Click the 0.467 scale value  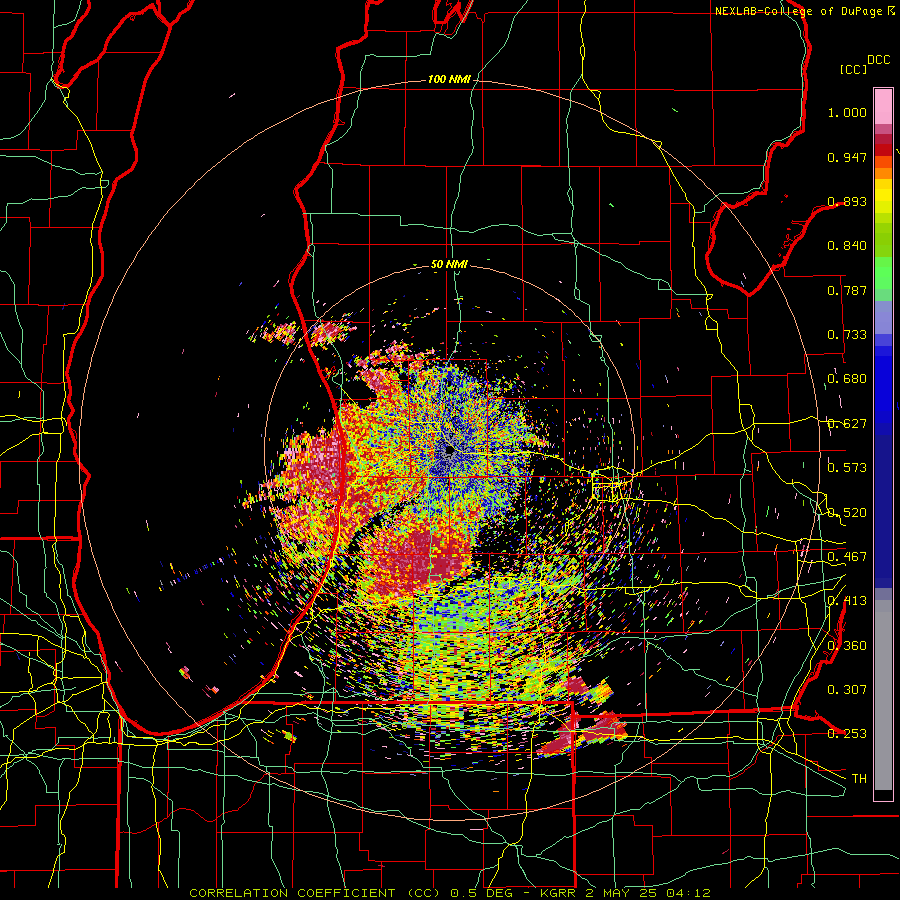click(x=847, y=557)
